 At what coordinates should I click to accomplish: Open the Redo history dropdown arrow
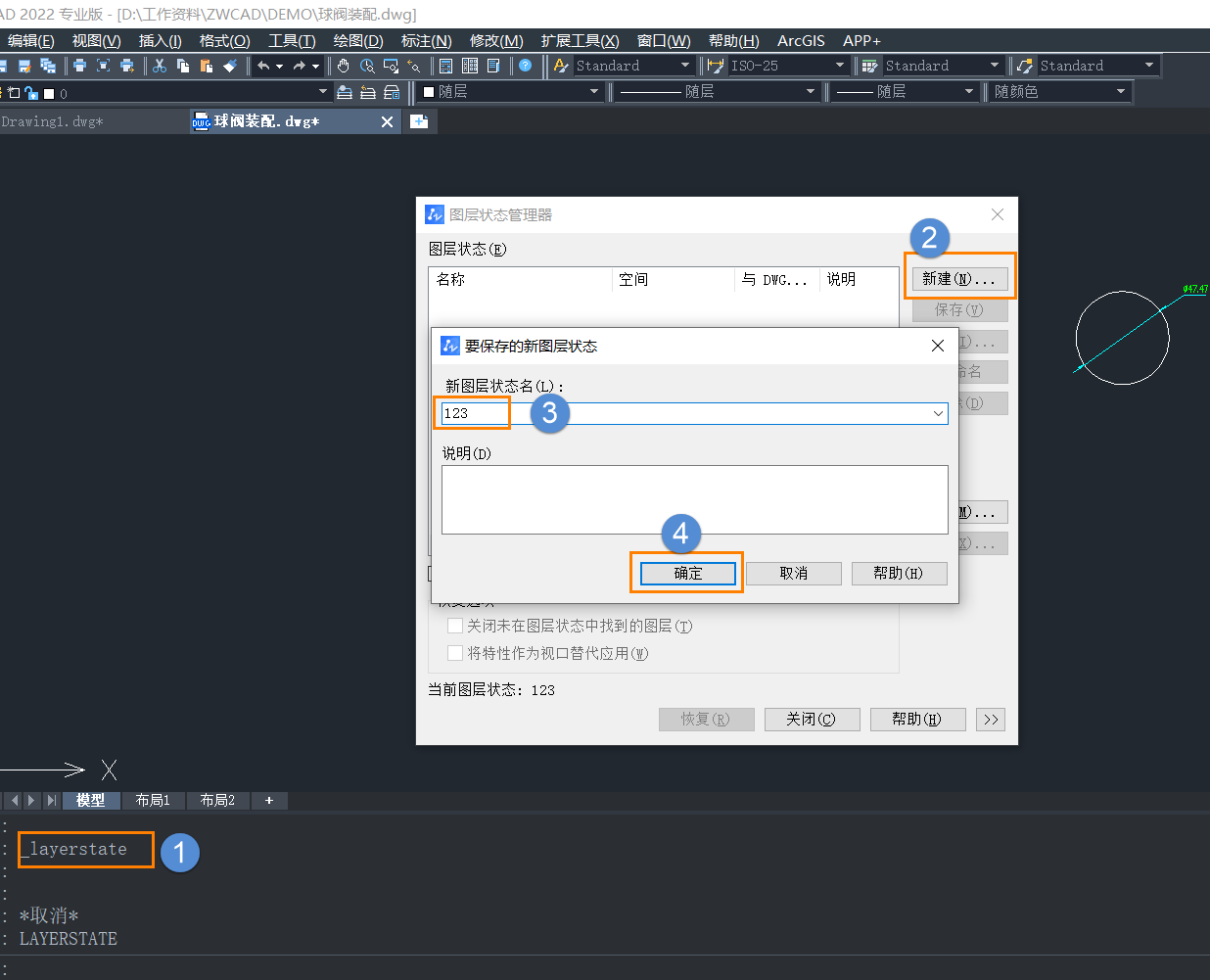(x=315, y=67)
